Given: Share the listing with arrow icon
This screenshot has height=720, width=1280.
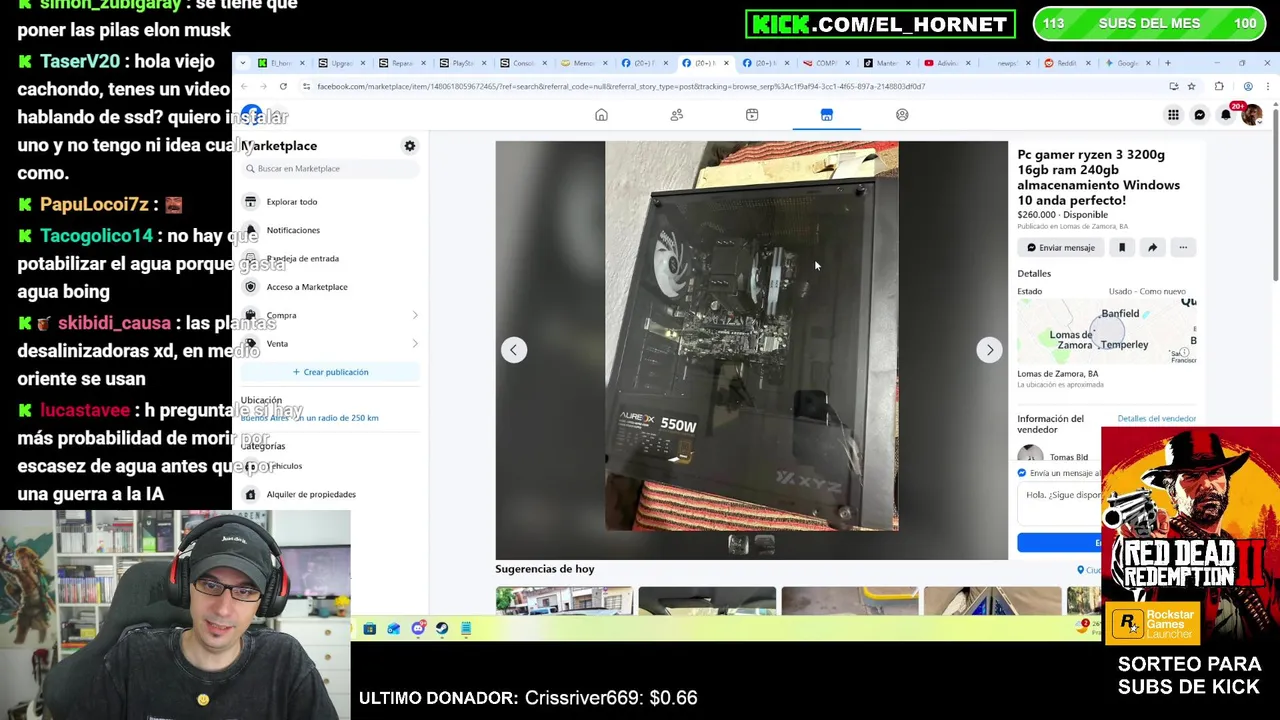Looking at the screenshot, I should point(1152,247).
